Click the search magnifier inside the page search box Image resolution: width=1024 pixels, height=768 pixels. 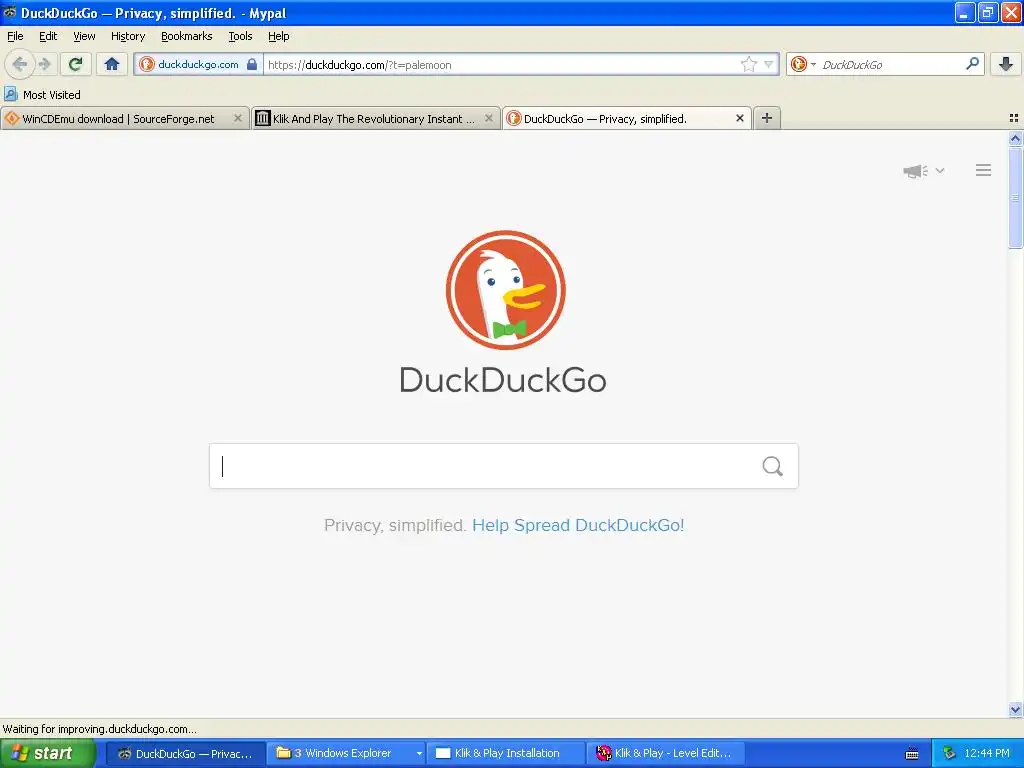coord(773,466)
